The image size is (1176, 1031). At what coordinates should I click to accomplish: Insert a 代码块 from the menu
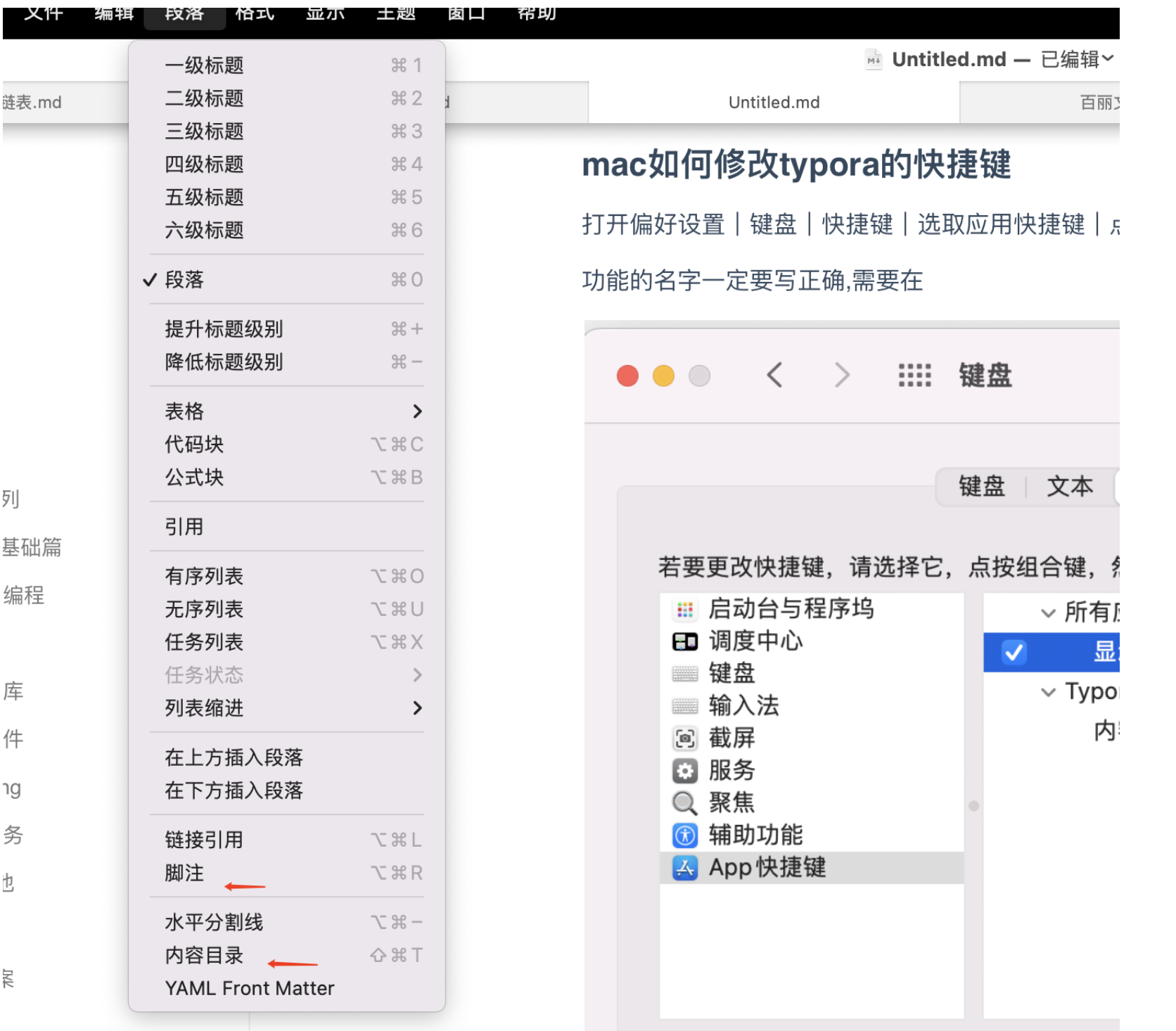287,444
